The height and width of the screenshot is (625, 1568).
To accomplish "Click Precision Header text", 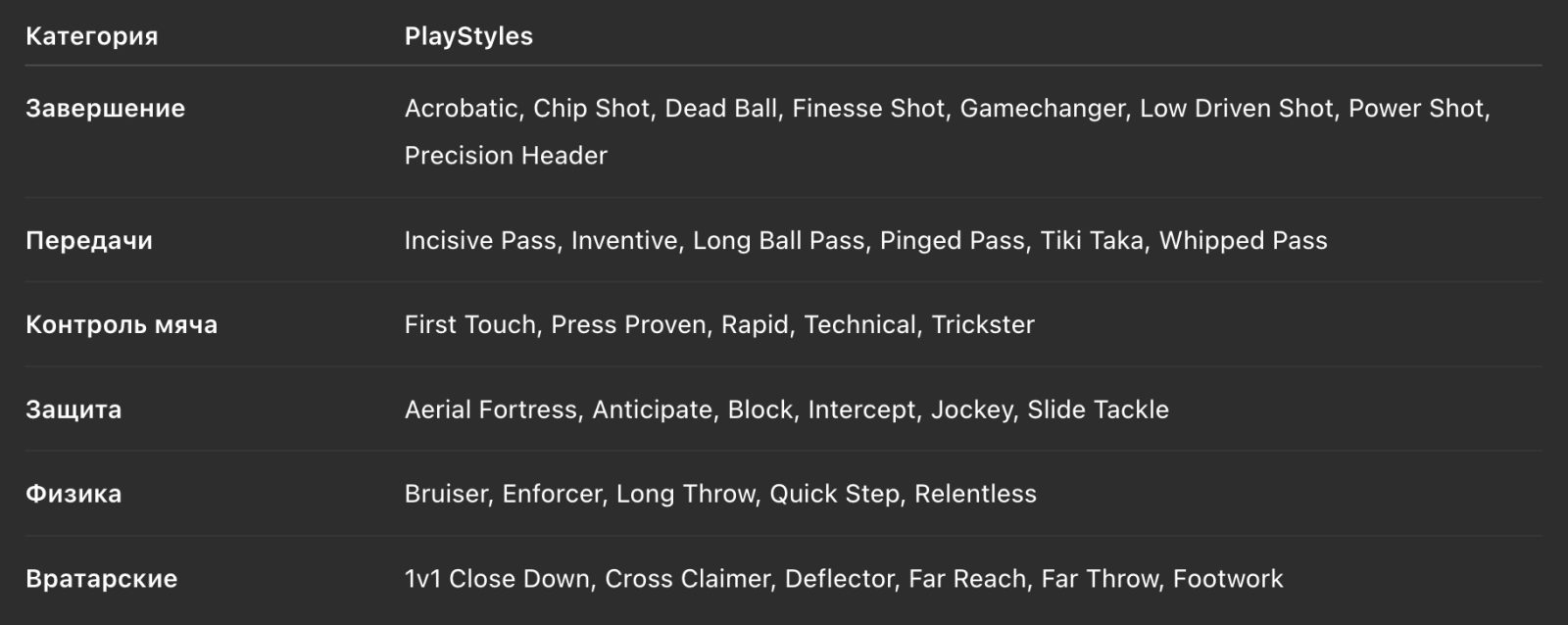I will [x=506, y=156].
